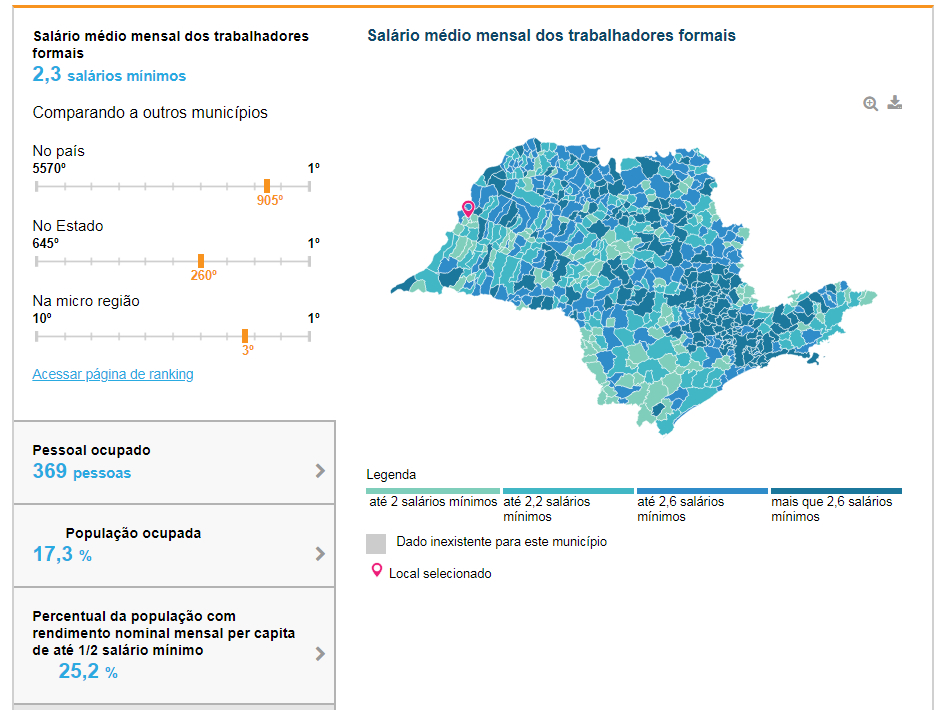Click the gray 'Dado inexistente' legend swatch
Screen dimensions: 944x710
[376, 543]
